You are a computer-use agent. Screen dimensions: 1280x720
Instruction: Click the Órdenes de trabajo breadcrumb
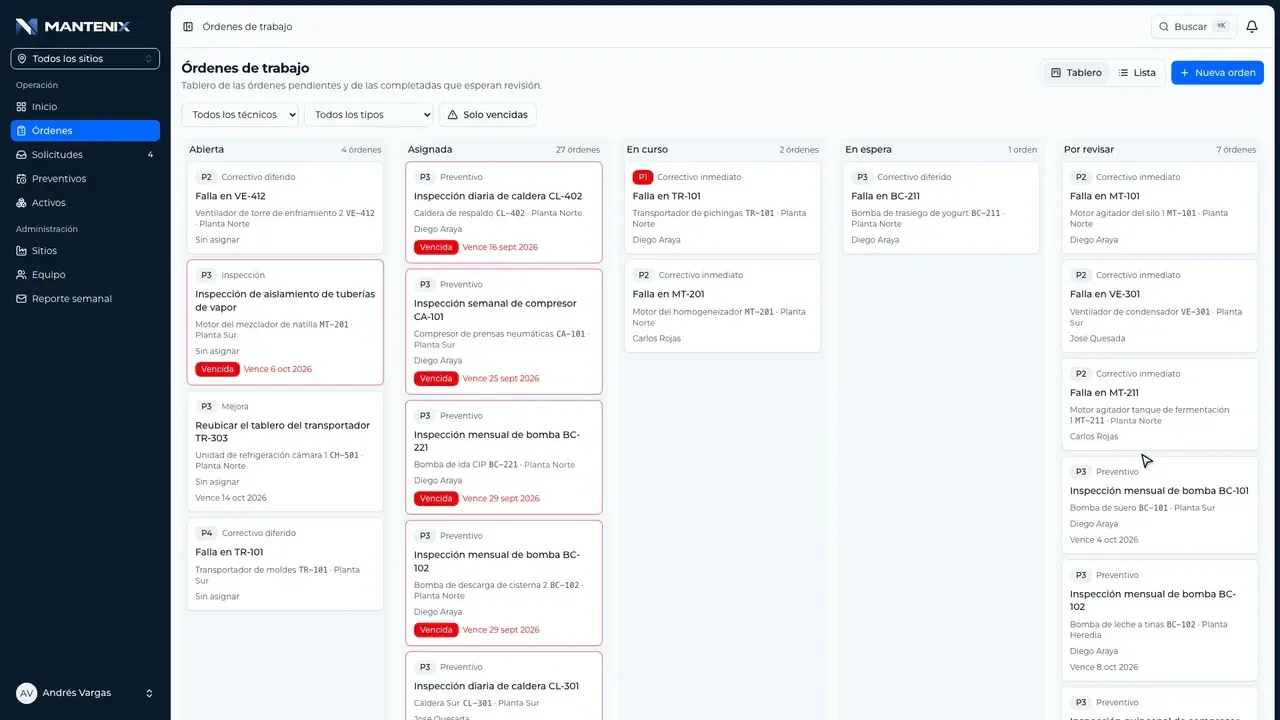click(x=247, y=27)
